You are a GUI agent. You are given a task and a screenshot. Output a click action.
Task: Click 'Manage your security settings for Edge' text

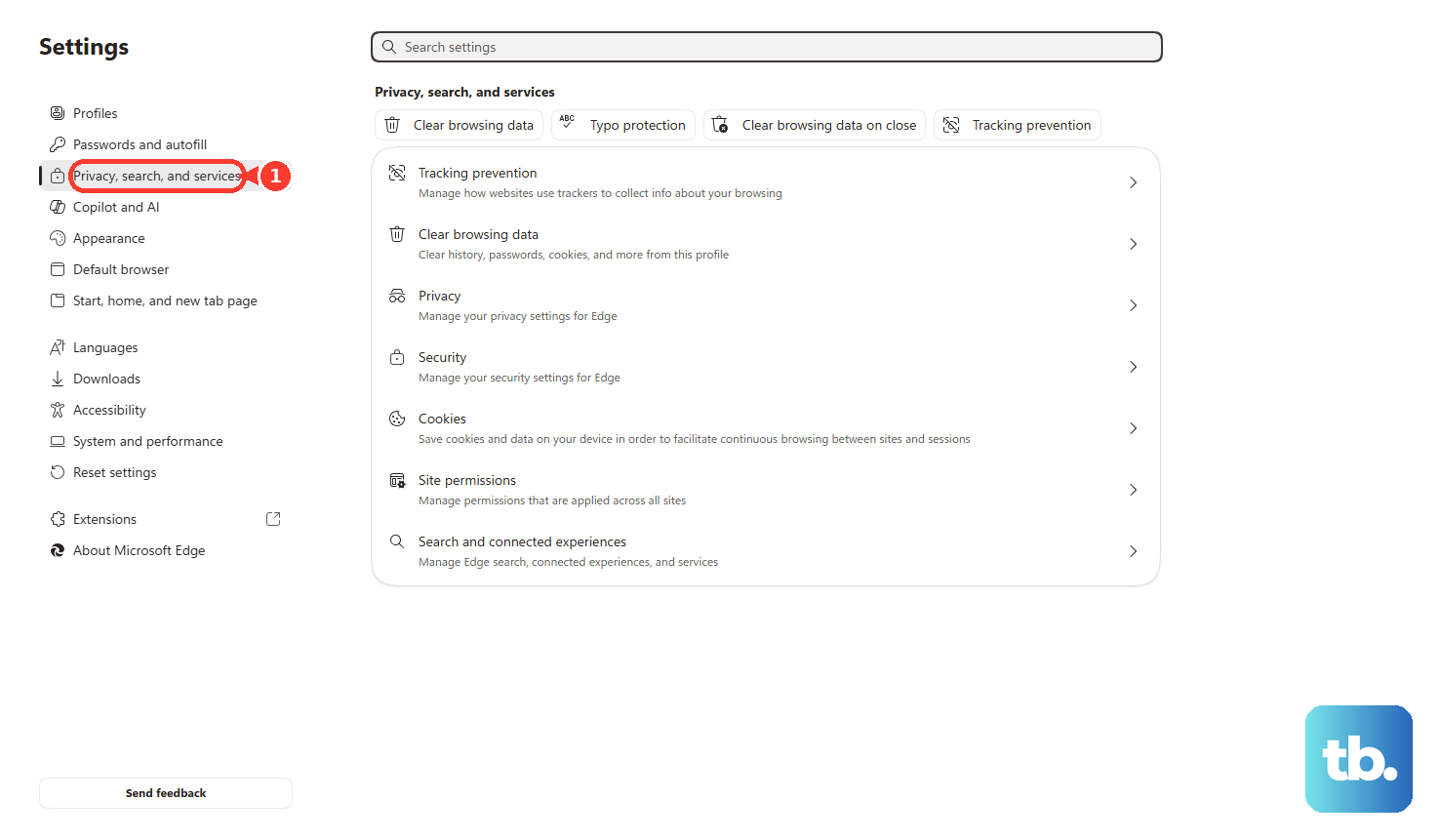pos(519,378)
